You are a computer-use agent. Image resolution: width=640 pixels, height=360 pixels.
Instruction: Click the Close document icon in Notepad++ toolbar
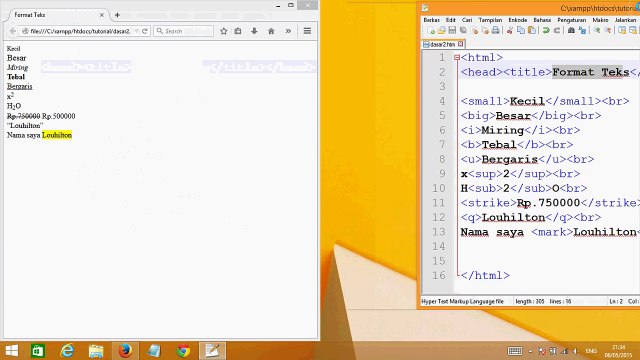point(474,31)
